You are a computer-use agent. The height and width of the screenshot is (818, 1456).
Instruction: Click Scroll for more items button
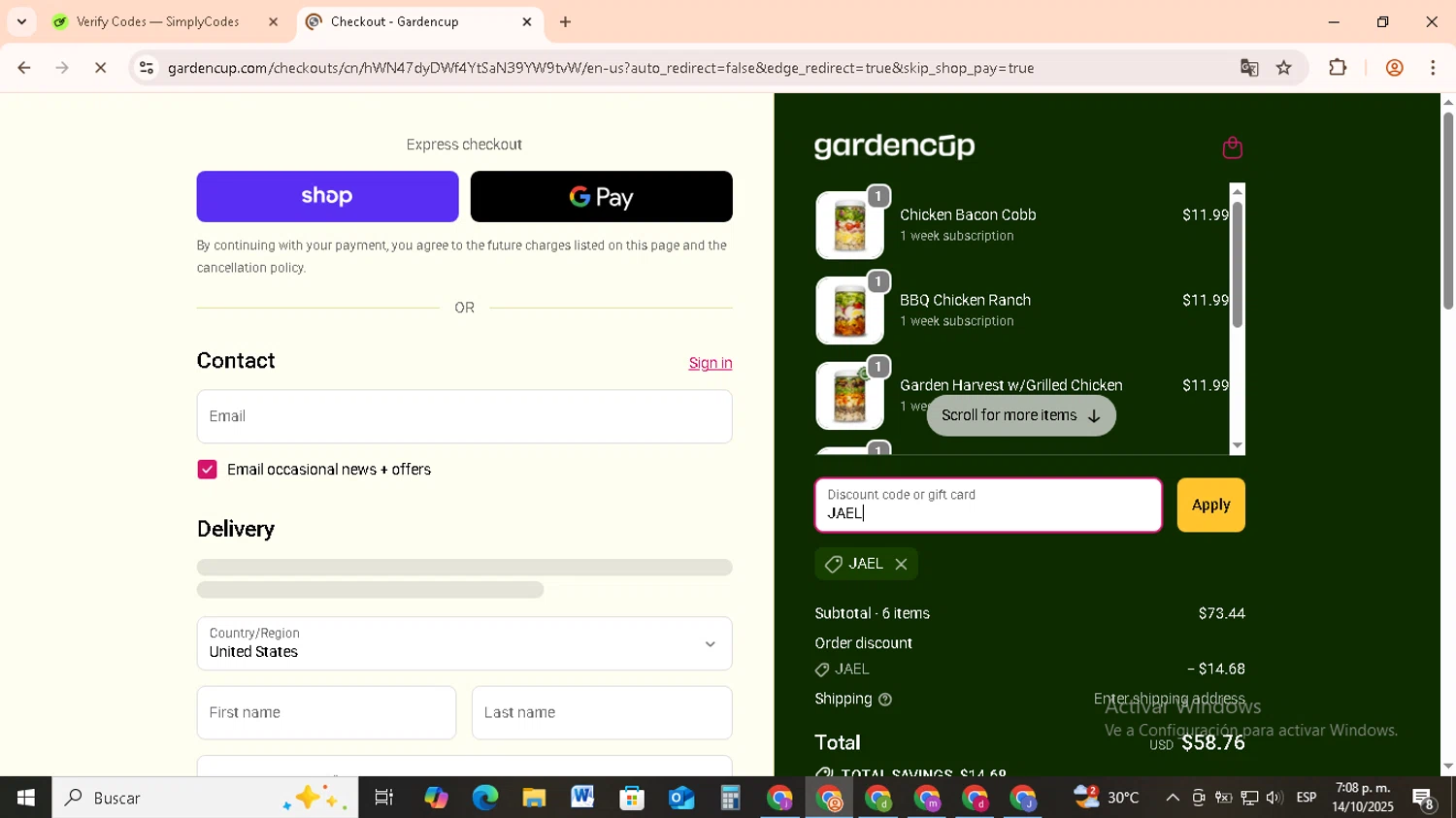point(1021,415)
